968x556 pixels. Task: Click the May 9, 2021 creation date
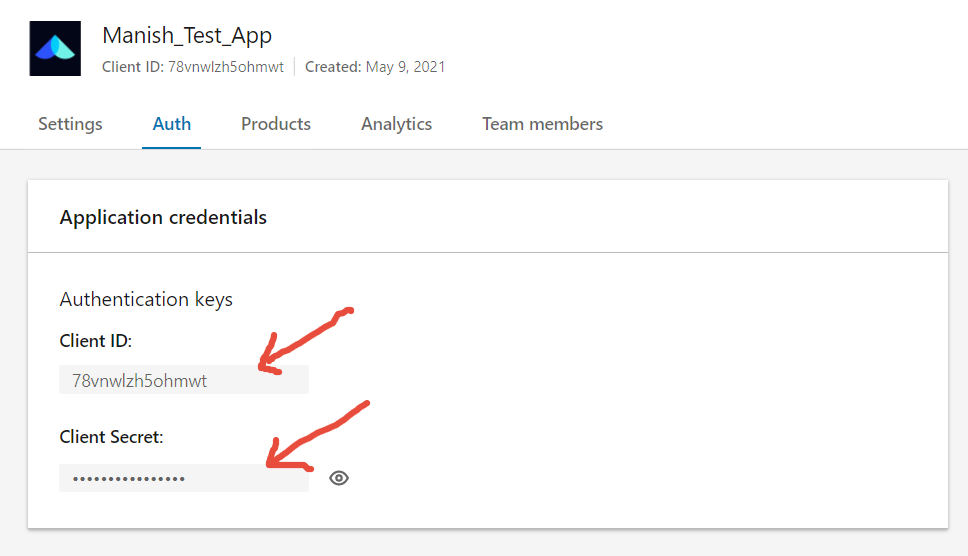tap(406, 67)
